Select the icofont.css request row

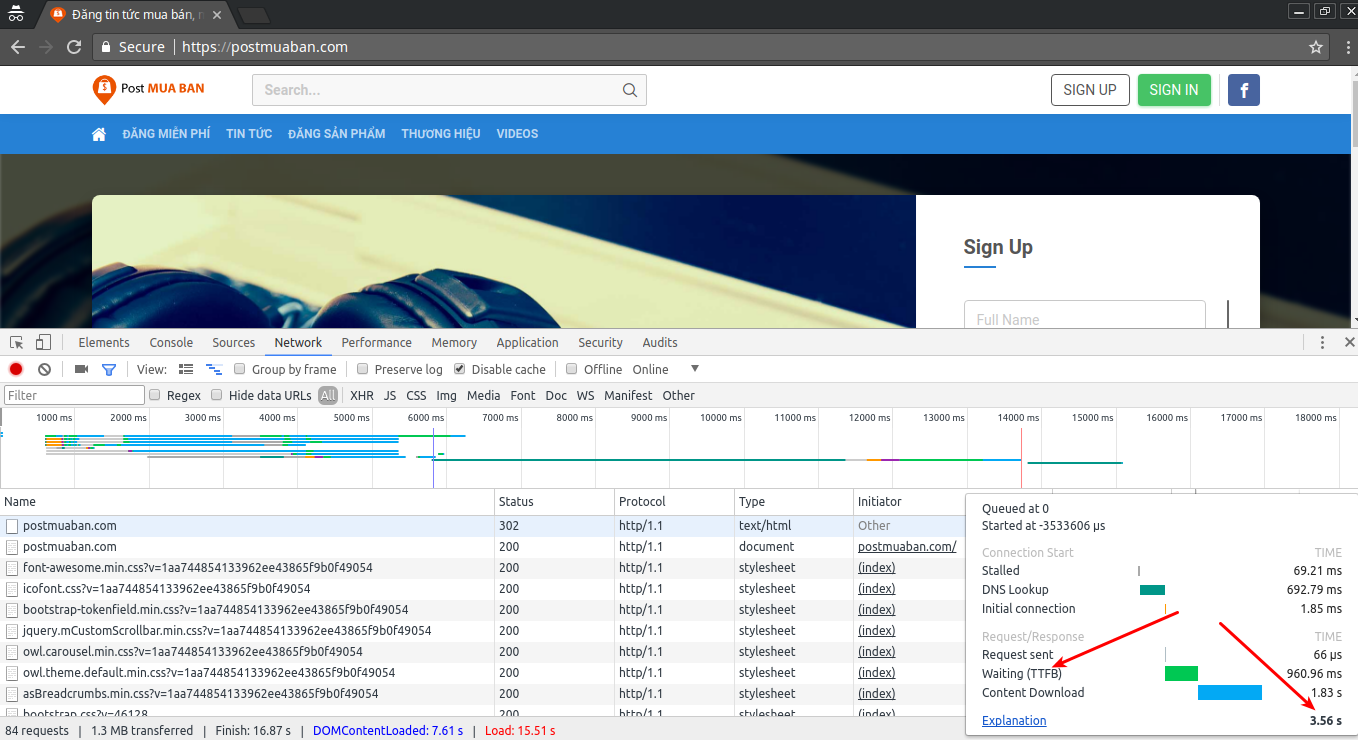482,589
